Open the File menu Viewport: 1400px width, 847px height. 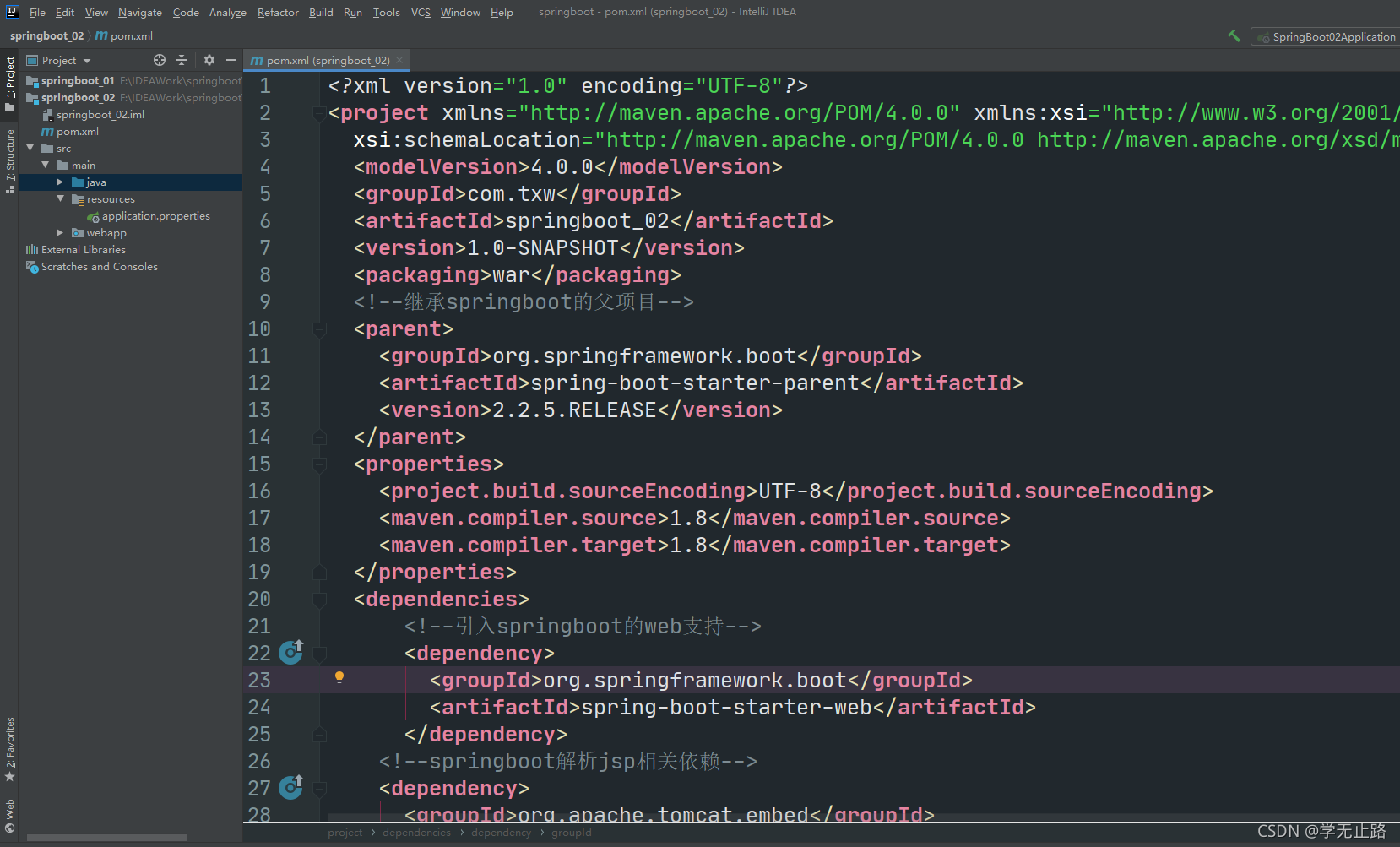coord(37,13)
